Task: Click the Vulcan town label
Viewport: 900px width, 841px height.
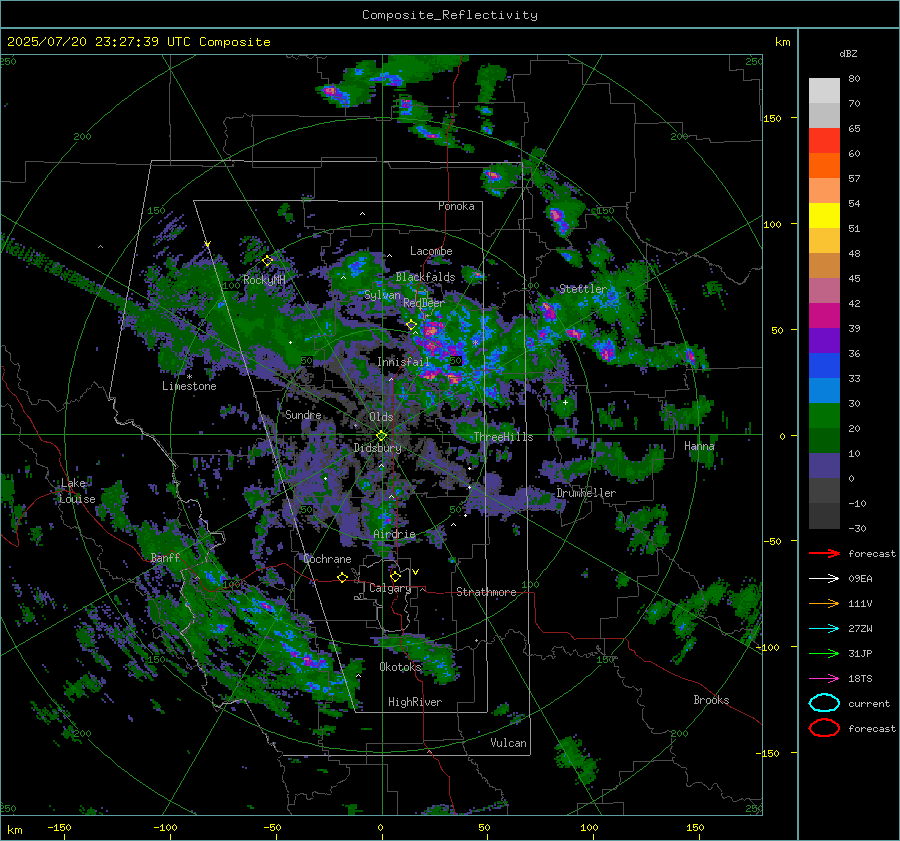Action: tap(508, 743)
